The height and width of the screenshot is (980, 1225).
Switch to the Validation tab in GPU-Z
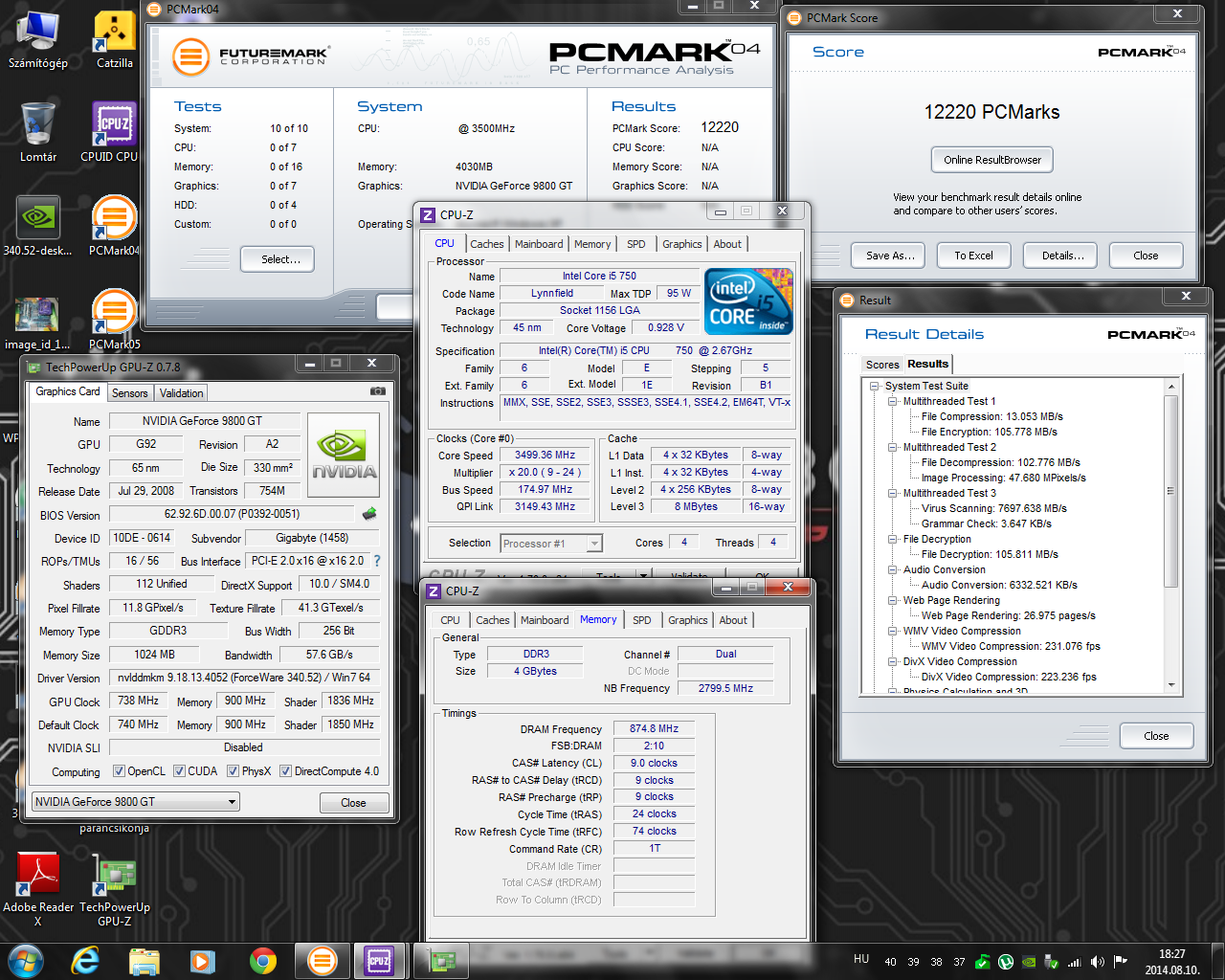(181, 393)
